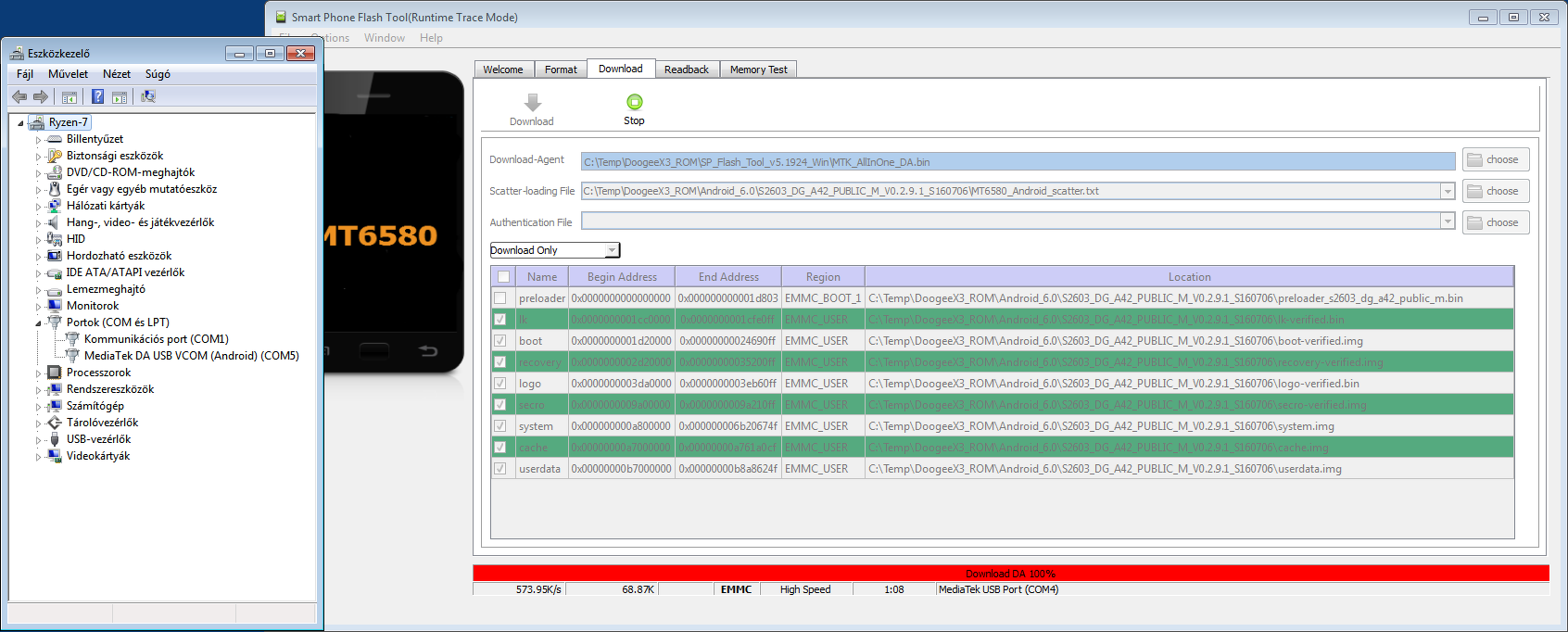This screenshot has width=1568, height=632.
Task: Select USB-vezérlők category
Action: point(99,439)
